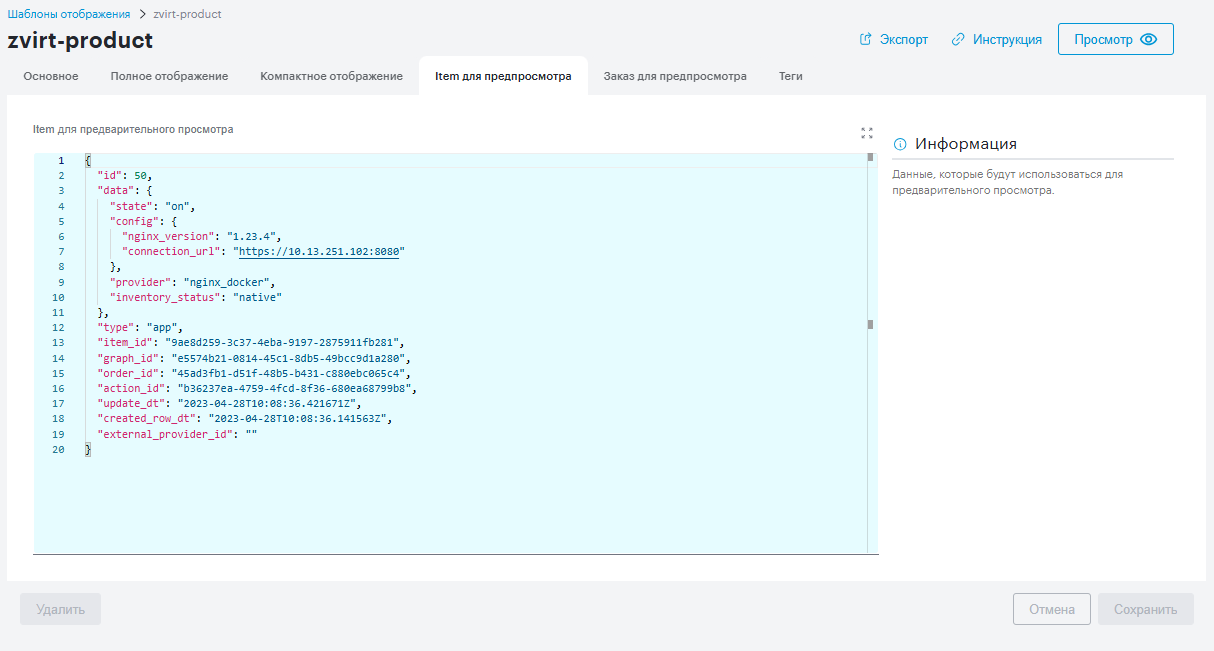1214x651 pixels.
Task: Click the Отмена button
Action: (x=1052, y=609)
